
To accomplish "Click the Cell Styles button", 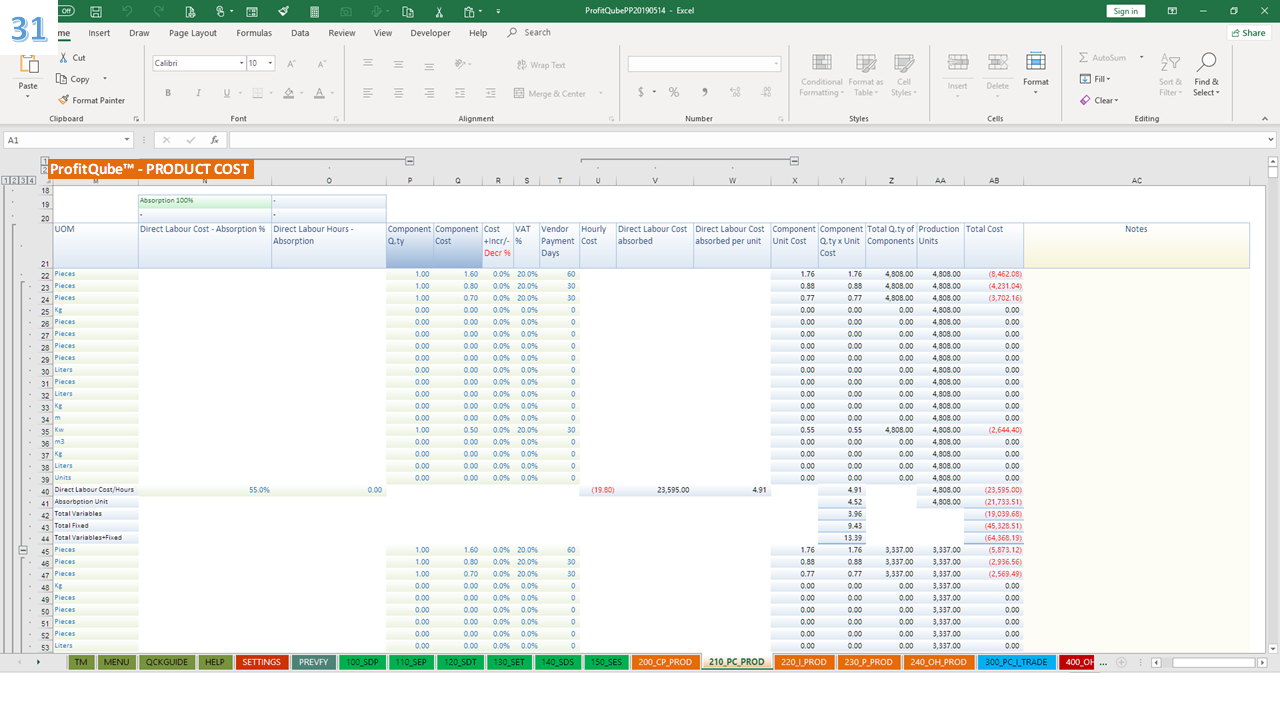I will [x=904, y=75].
